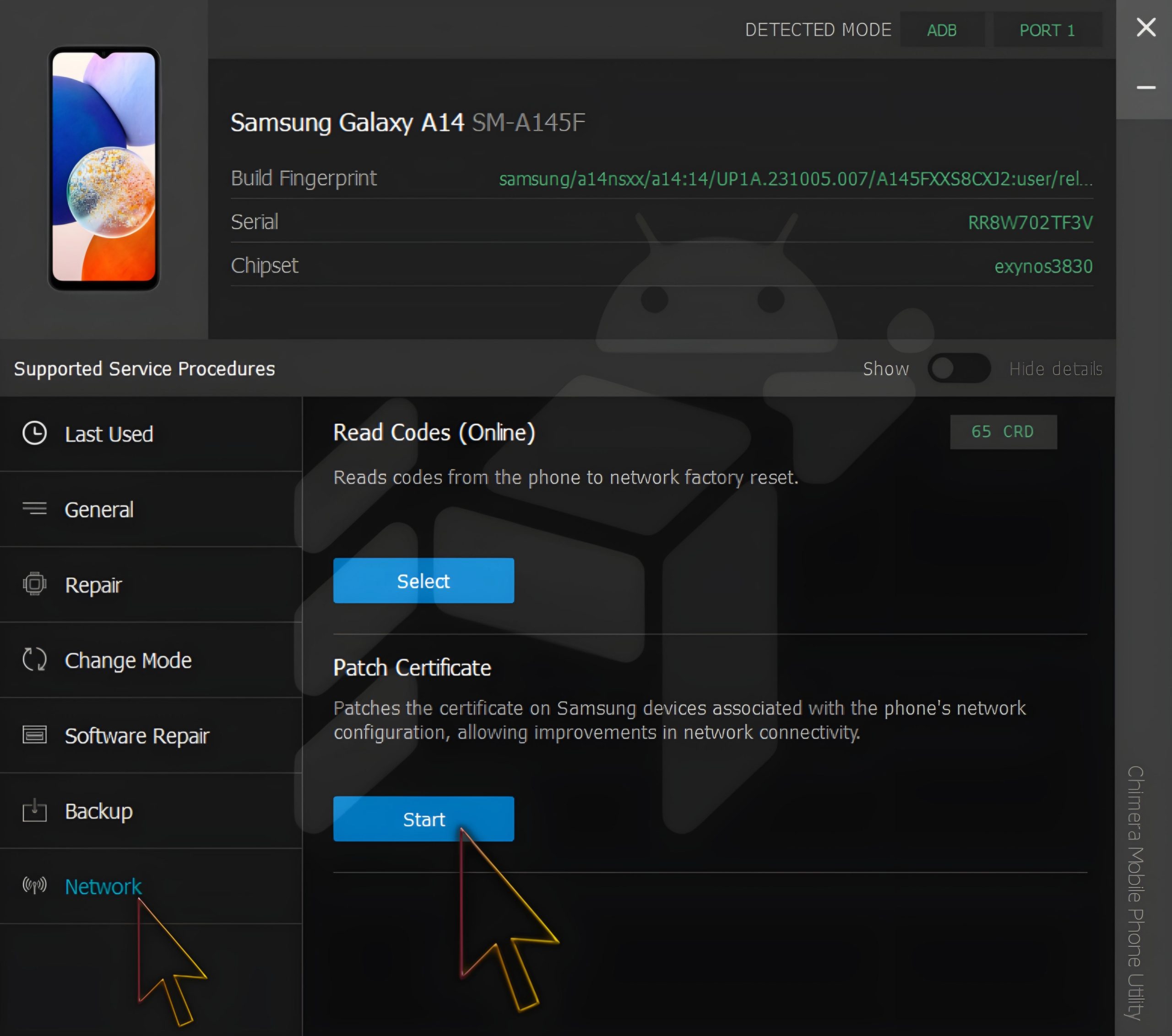Click the Supported Service Procedures header

click(145, 368)
